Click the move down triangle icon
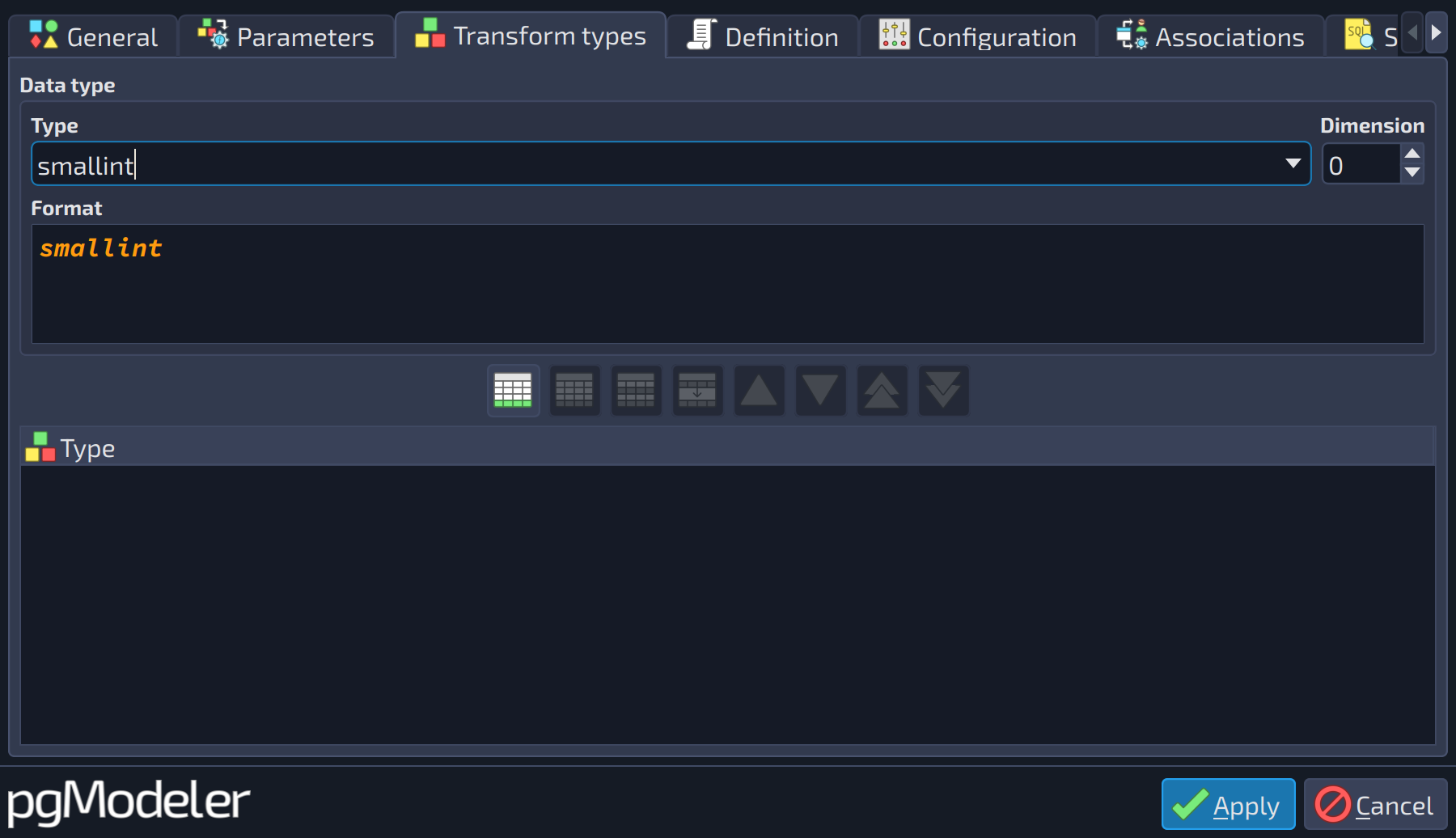The height and width of the screenshot is (838, 1456). (x=820, y=391)
